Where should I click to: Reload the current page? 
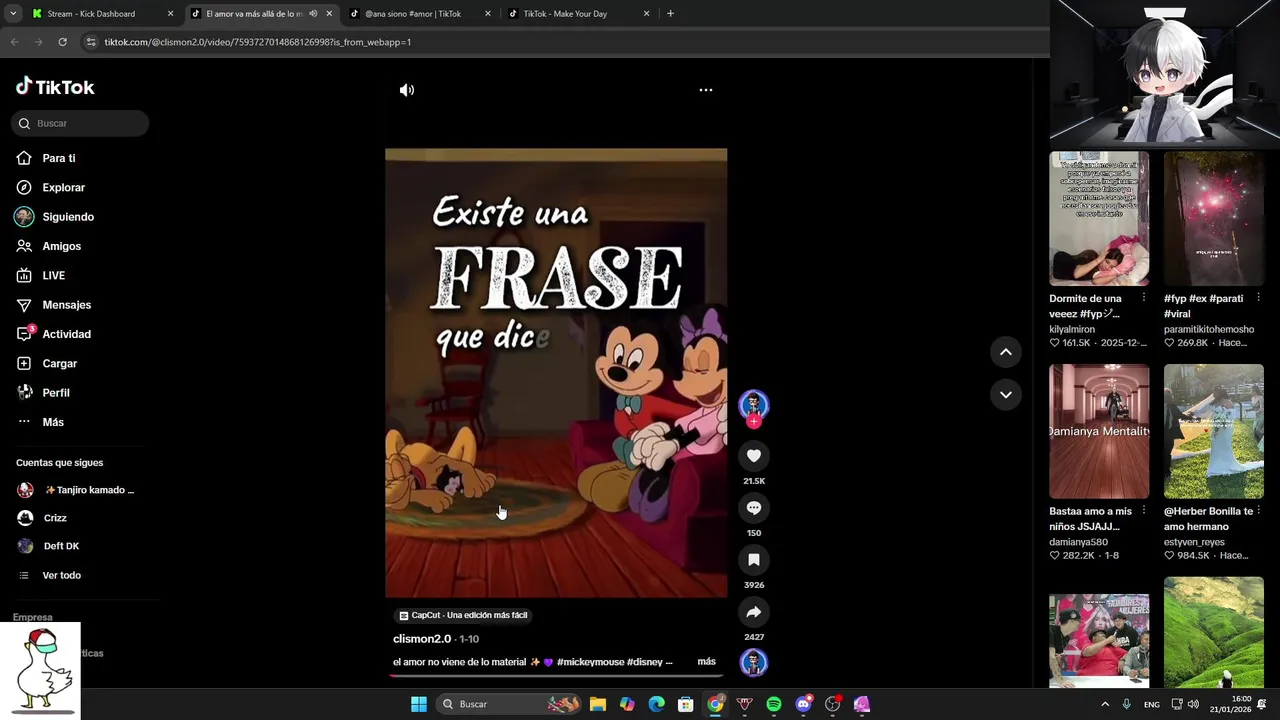[x=62, y=42]
